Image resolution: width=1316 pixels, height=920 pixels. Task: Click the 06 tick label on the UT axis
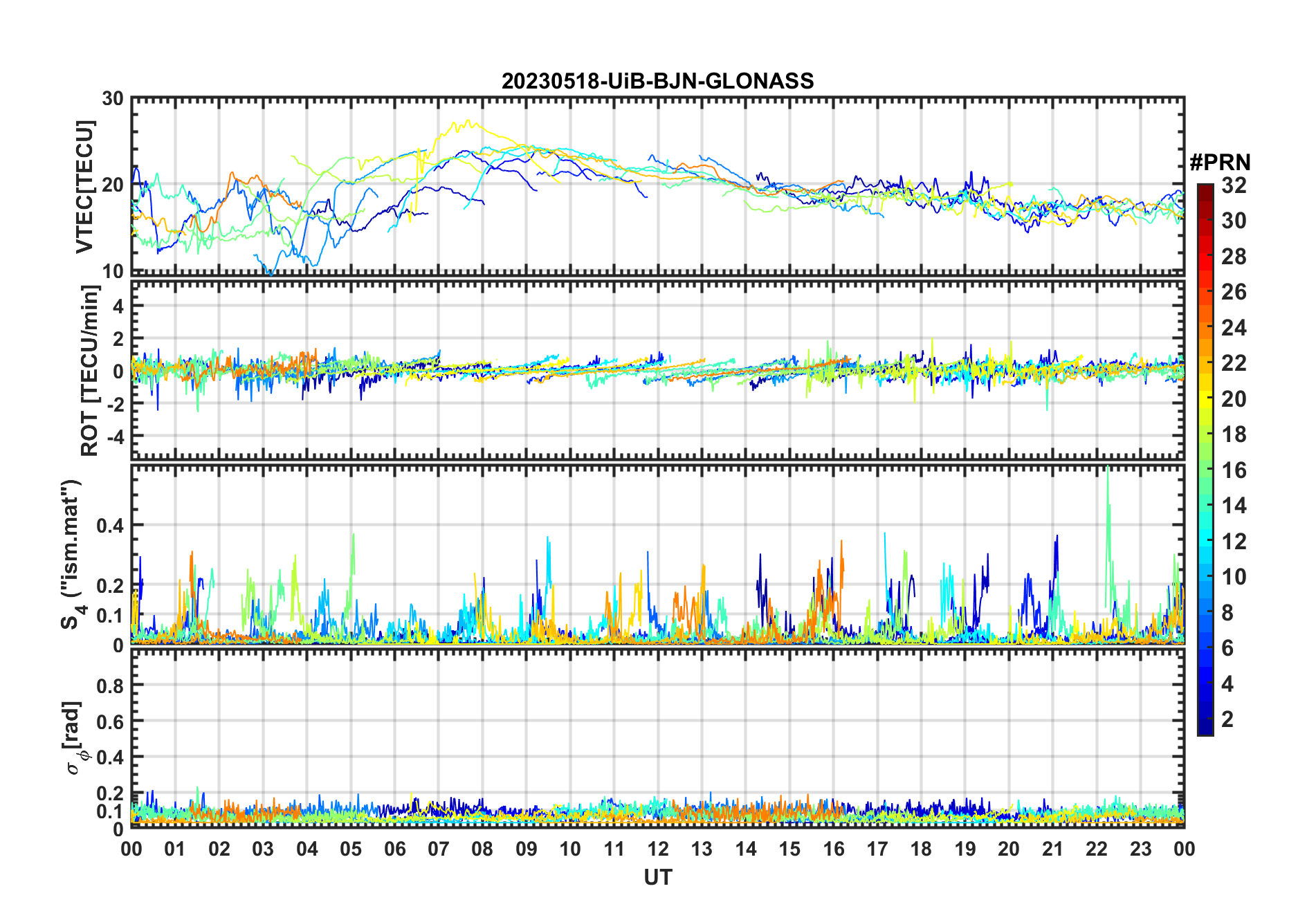click(394, 849)
